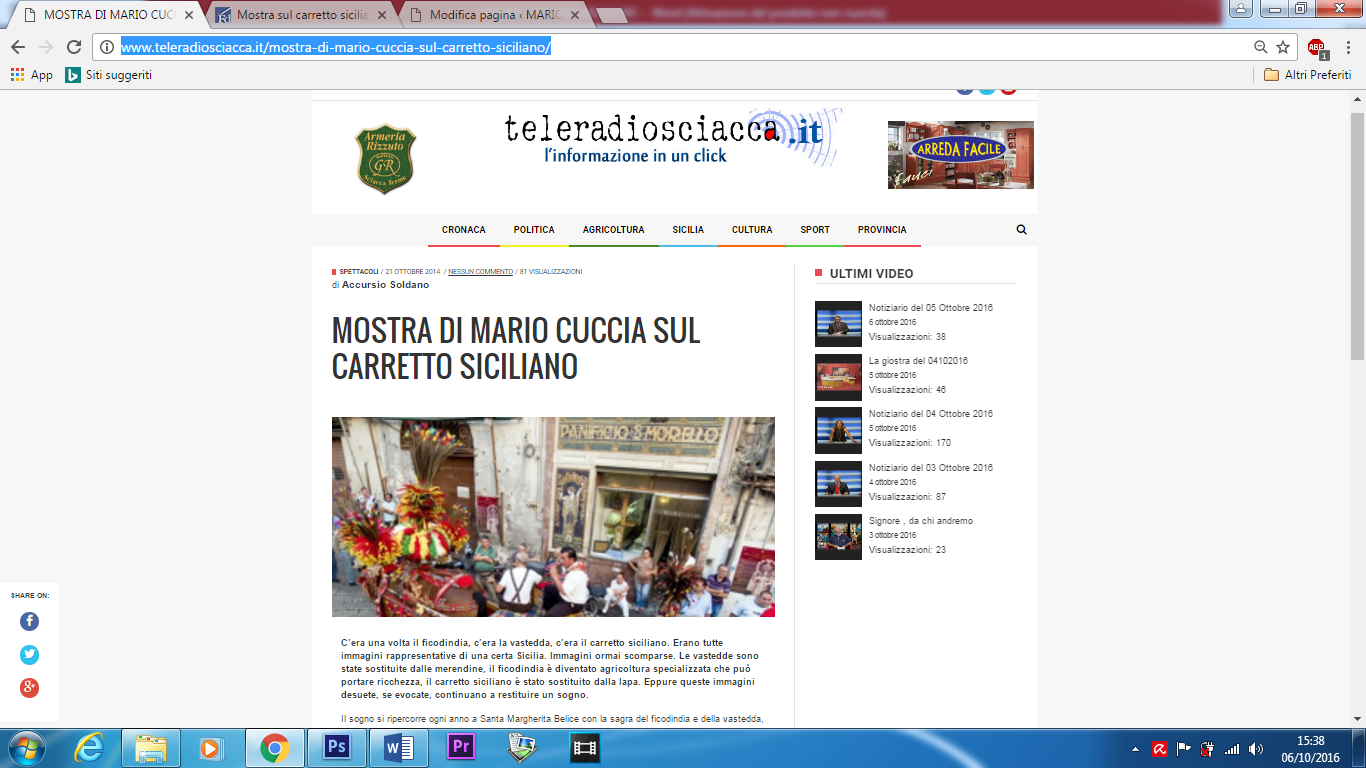The height and width of the screenshot is (768, 1366).
Task: Open Photoshop from the taskbar
Action: [x=337, y=748]
